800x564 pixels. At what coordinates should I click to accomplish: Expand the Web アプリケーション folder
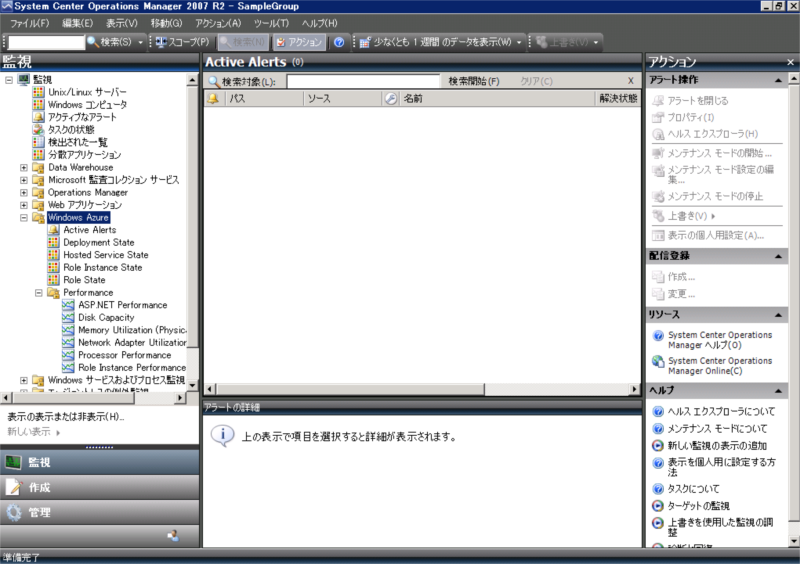click(23, 205)
